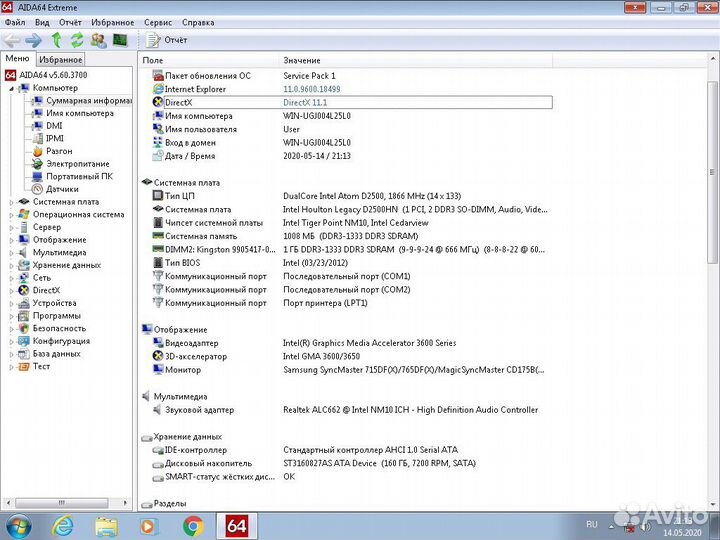This screenshot has height=540, width=720.
Task: Open the Справка menu
Action: tap(198, 22)
